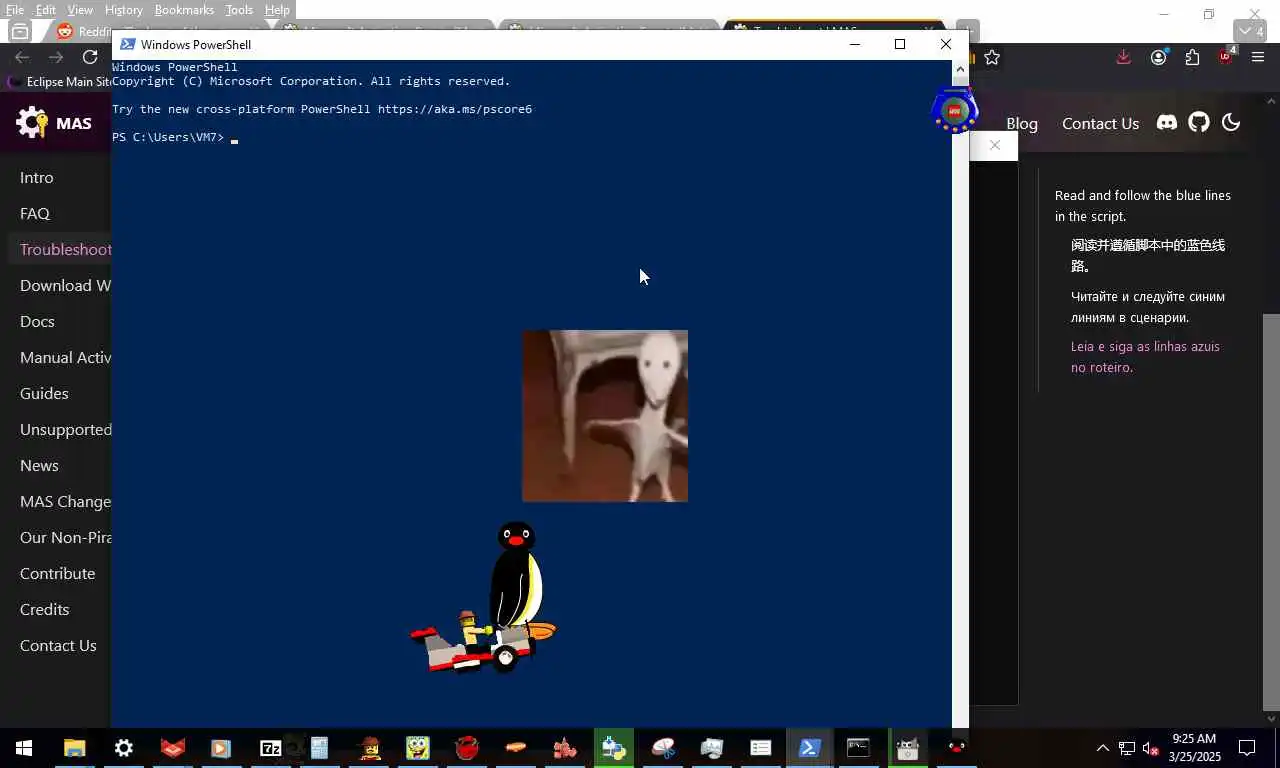
Task: Go to Intro in the MAS sidebar
Action: (37, 177)
